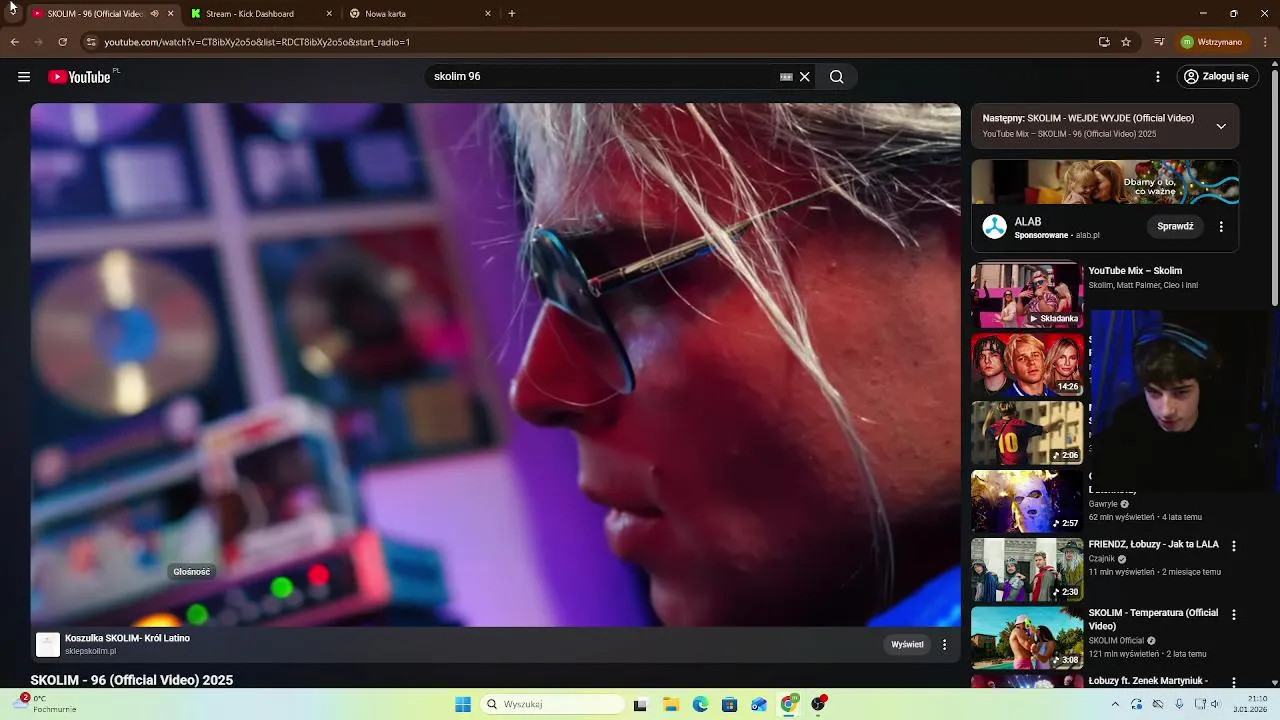The image size is (1280, 720).
Task: Play the 2:57 Gawryle video thumbnail
Action: click(x=1027, y=502)
